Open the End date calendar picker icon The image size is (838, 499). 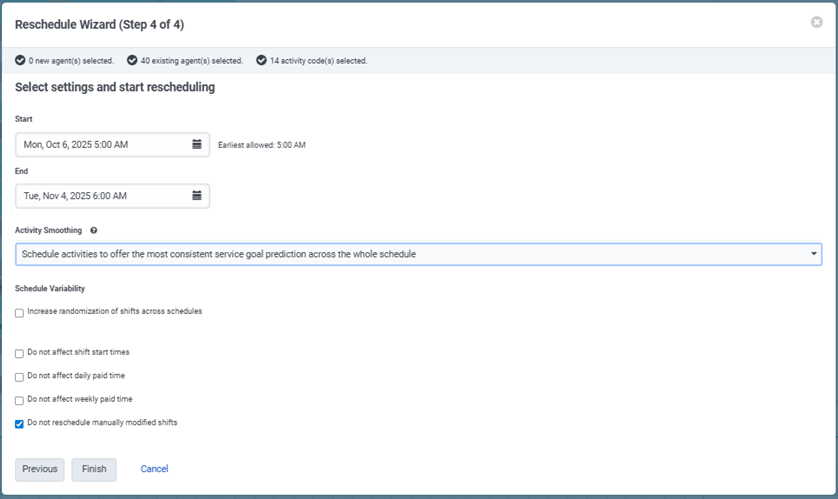(197, 195)
